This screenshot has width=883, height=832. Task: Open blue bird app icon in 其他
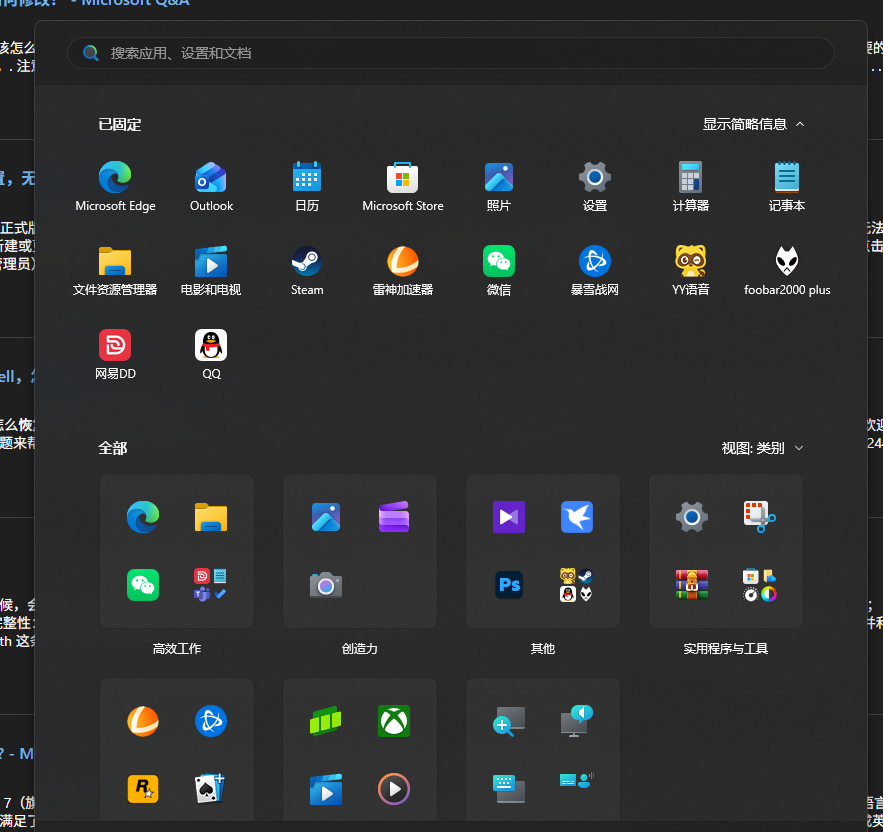[x=577, y=517]
